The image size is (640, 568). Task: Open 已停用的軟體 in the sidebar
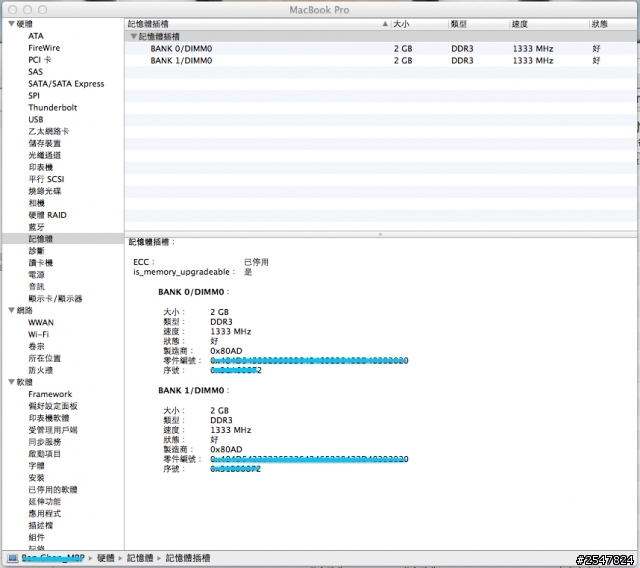[53, 489]
